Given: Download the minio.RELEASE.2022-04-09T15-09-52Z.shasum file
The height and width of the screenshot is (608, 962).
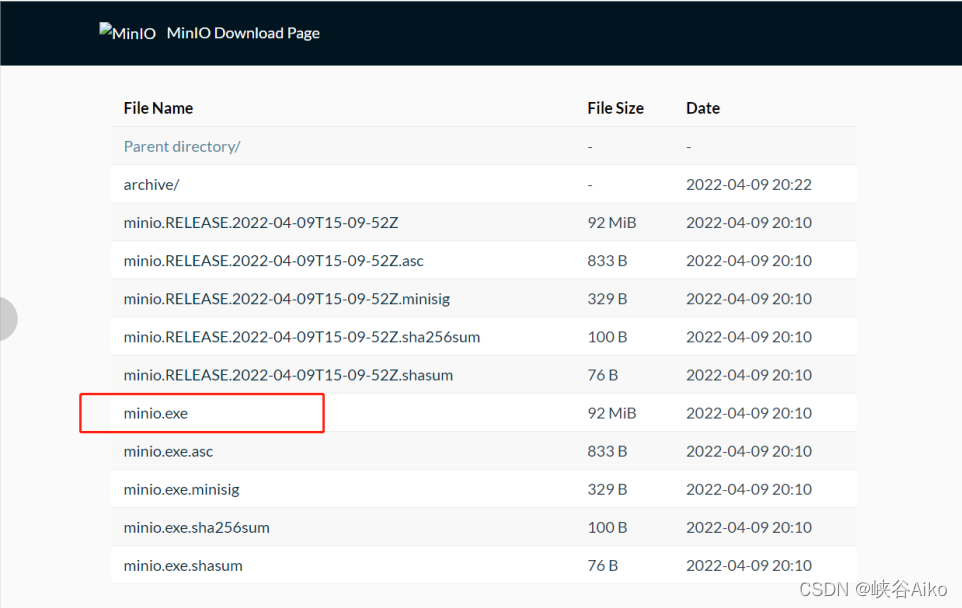Looking at the screenshot, I should pyautogui.click(x=288, y=375).
